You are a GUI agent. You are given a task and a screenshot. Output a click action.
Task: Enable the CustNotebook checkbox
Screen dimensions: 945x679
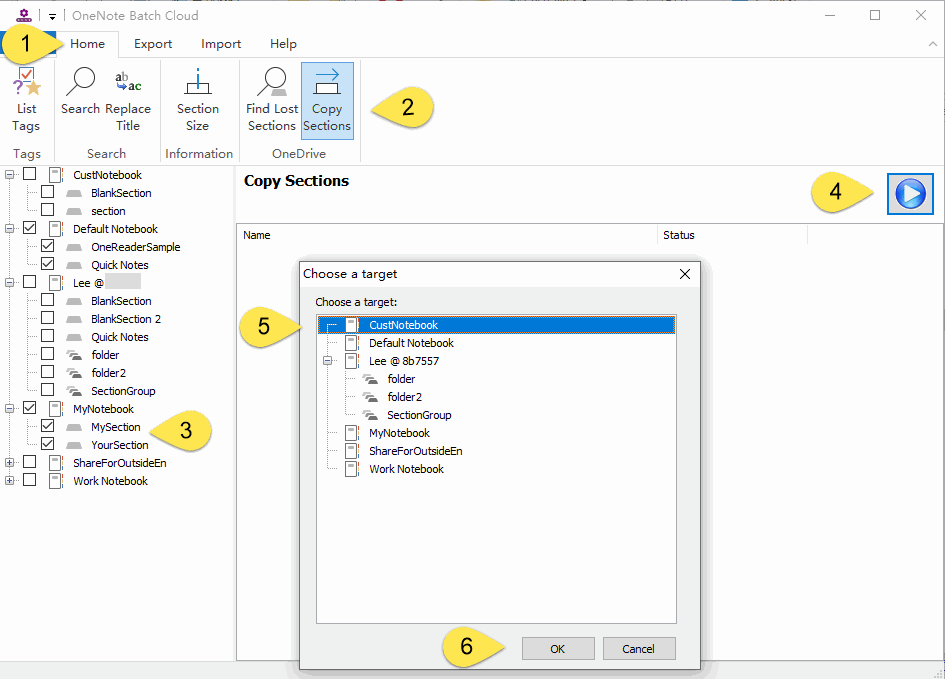tap(29, 174)
